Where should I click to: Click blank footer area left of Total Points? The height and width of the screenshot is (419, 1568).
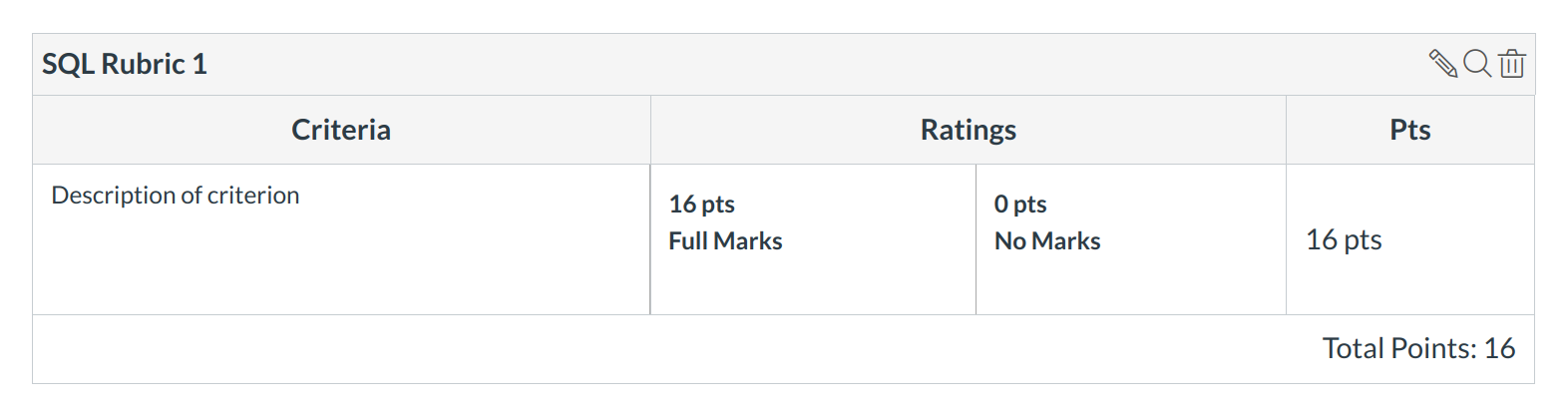(598, 349)
